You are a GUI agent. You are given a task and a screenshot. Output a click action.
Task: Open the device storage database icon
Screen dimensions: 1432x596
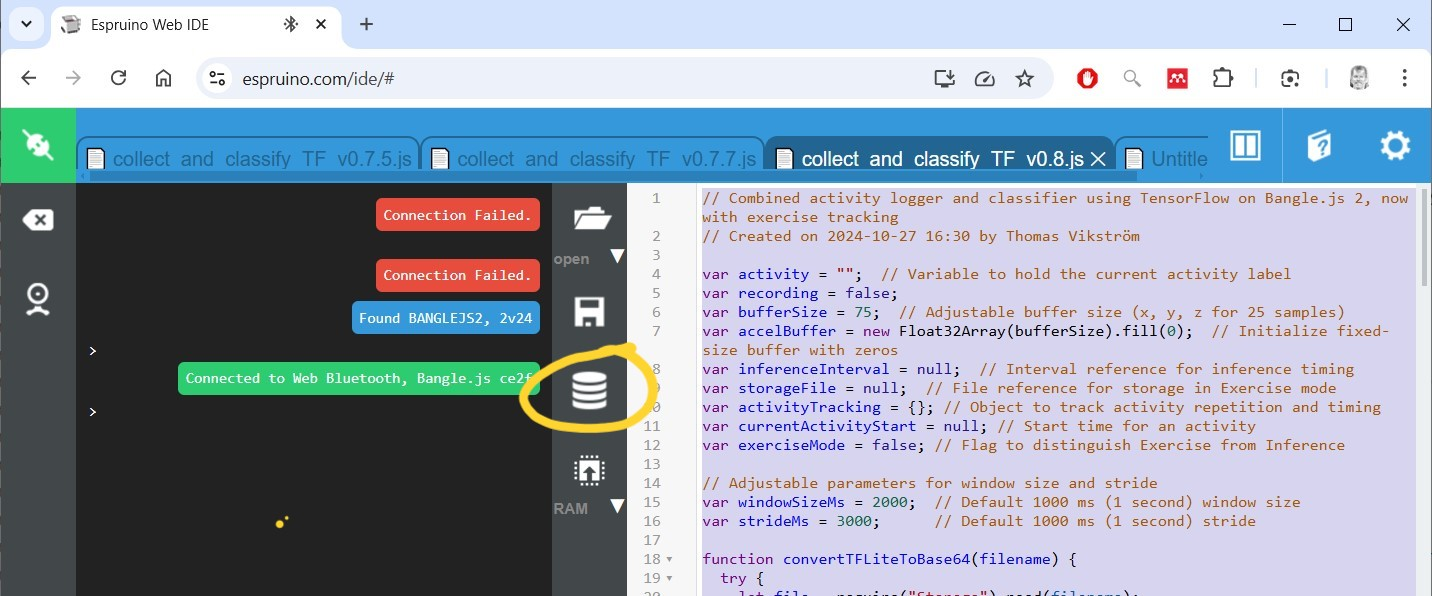point(589,391)
